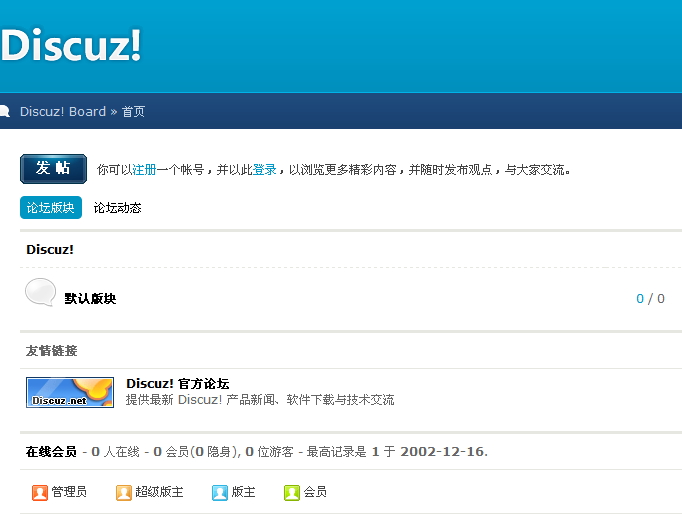Open the 登录 link
This screenshot has height=524, width=682.
point(264,170)
